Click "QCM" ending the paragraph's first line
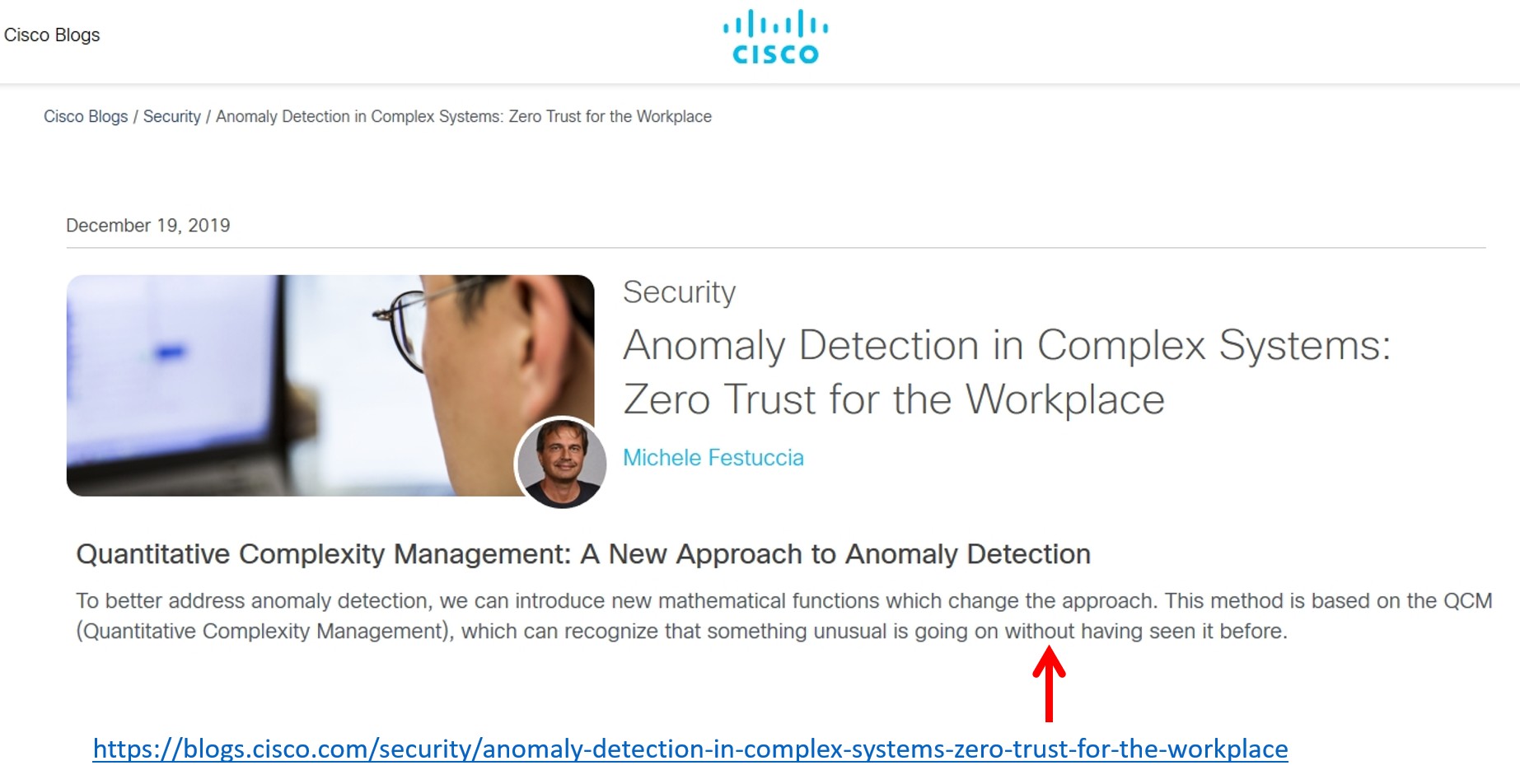 pyautogui.click(x=1467, y=601)
